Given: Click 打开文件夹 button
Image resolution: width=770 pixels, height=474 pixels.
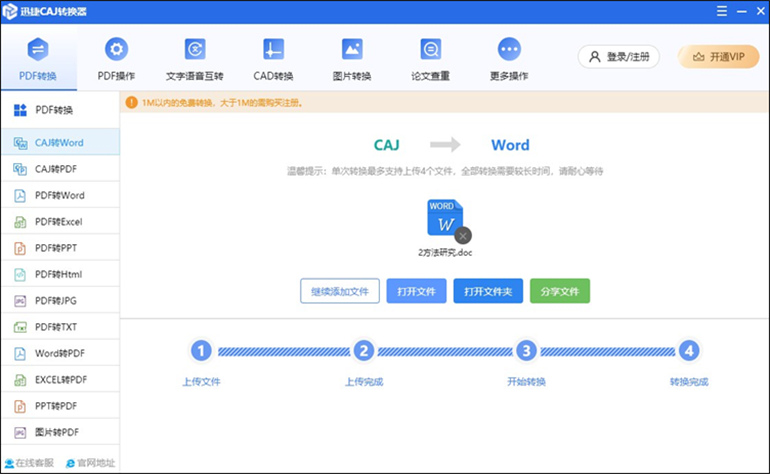Looking at the screenshot, I should pos(488,291).
